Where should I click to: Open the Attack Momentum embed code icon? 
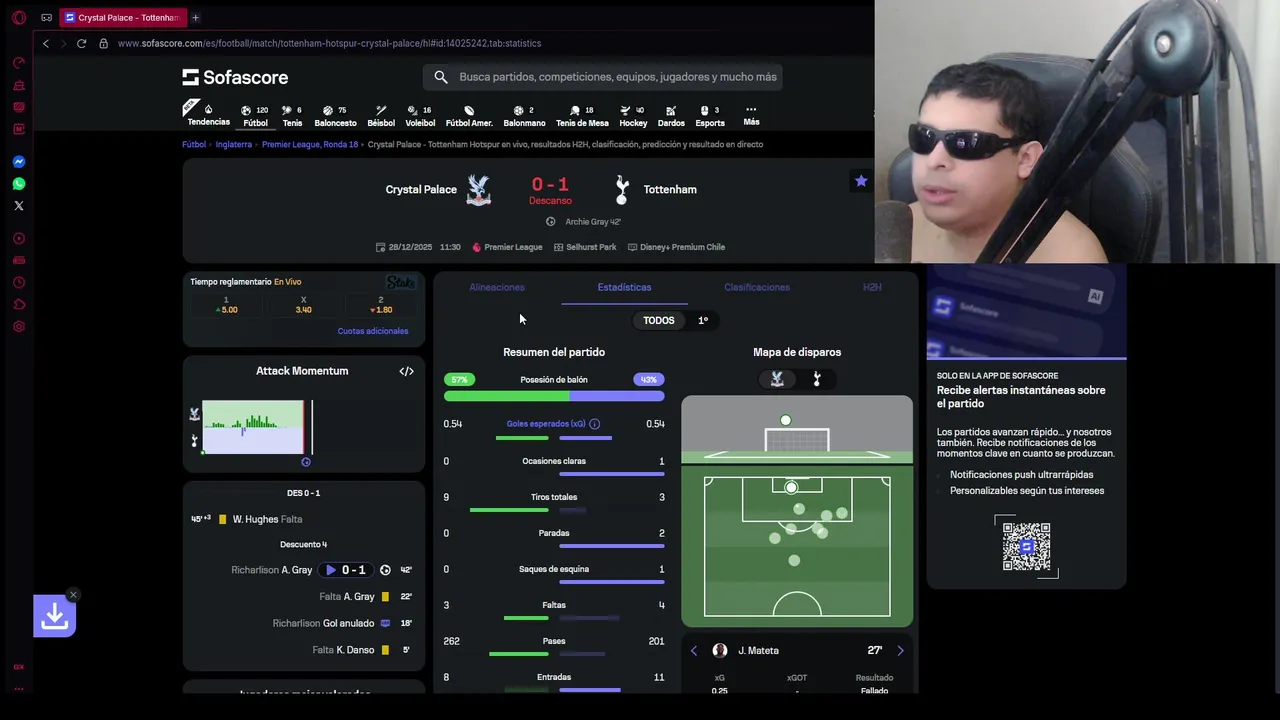[406, 371]
